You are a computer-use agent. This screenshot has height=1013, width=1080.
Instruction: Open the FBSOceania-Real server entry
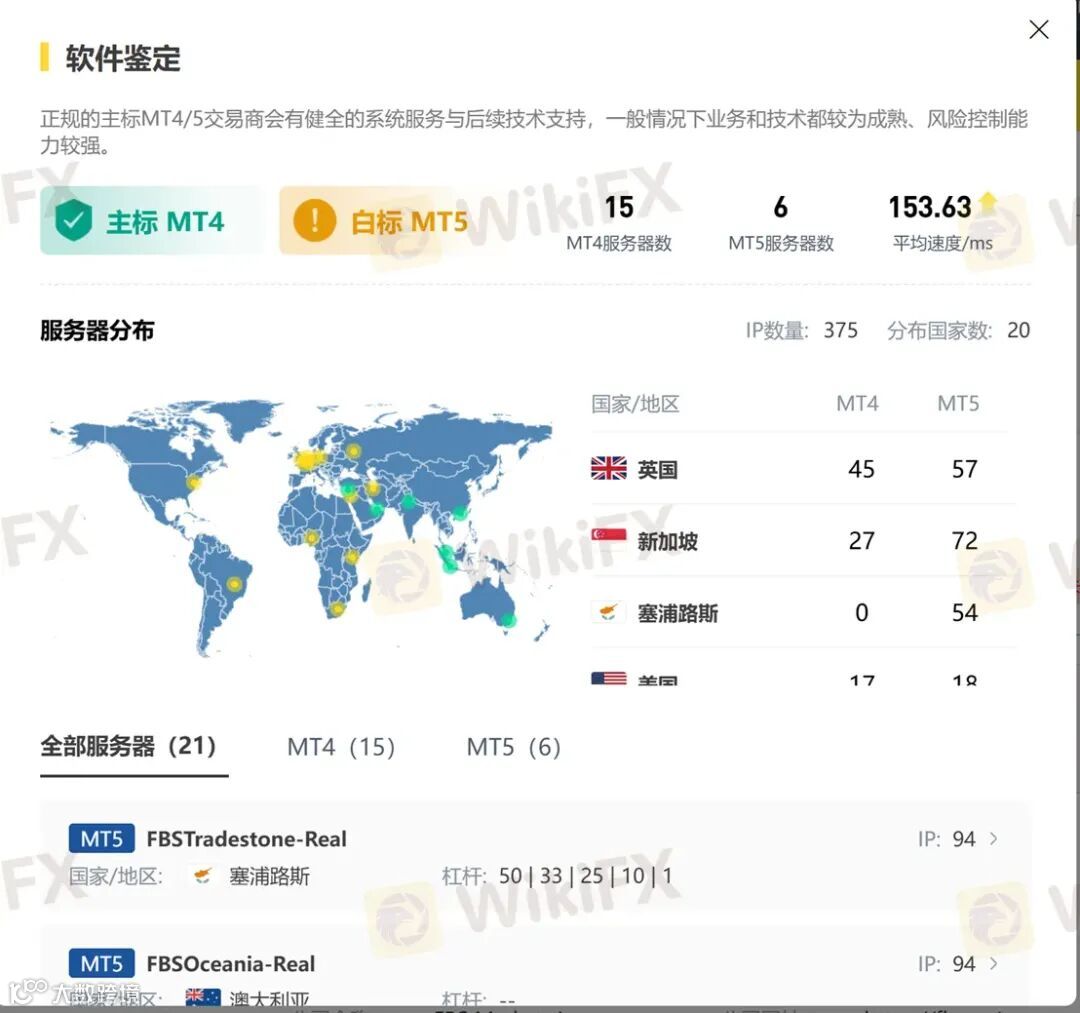[x=535, y=964]
